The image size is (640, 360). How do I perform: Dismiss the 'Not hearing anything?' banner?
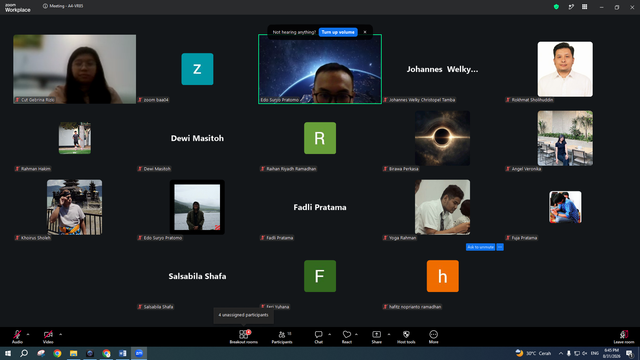tap(365, 32)
